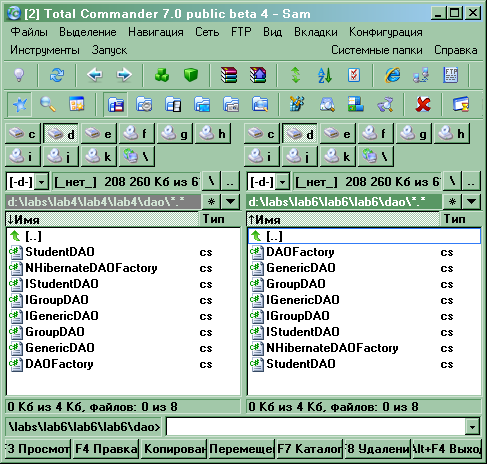Refresh the panel with the blue arrows icon
The width and height of the screenshot is (487, 464).
(x=57, y=75)
